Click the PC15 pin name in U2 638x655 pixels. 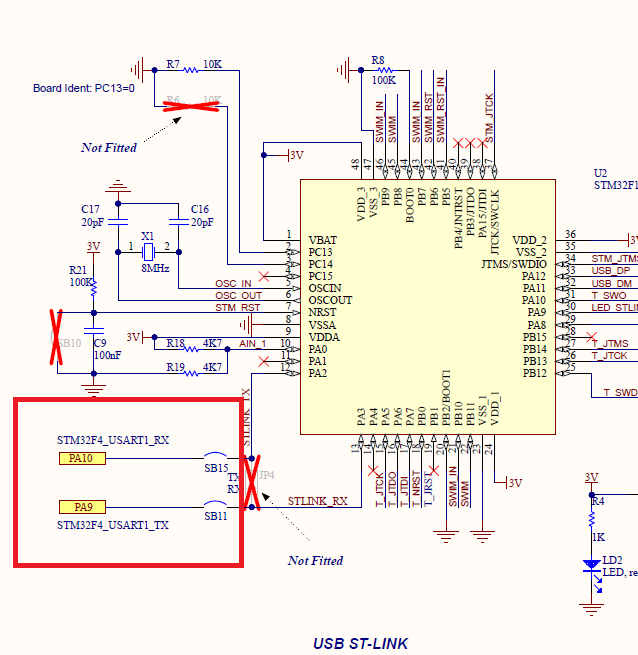pos(320,276)
